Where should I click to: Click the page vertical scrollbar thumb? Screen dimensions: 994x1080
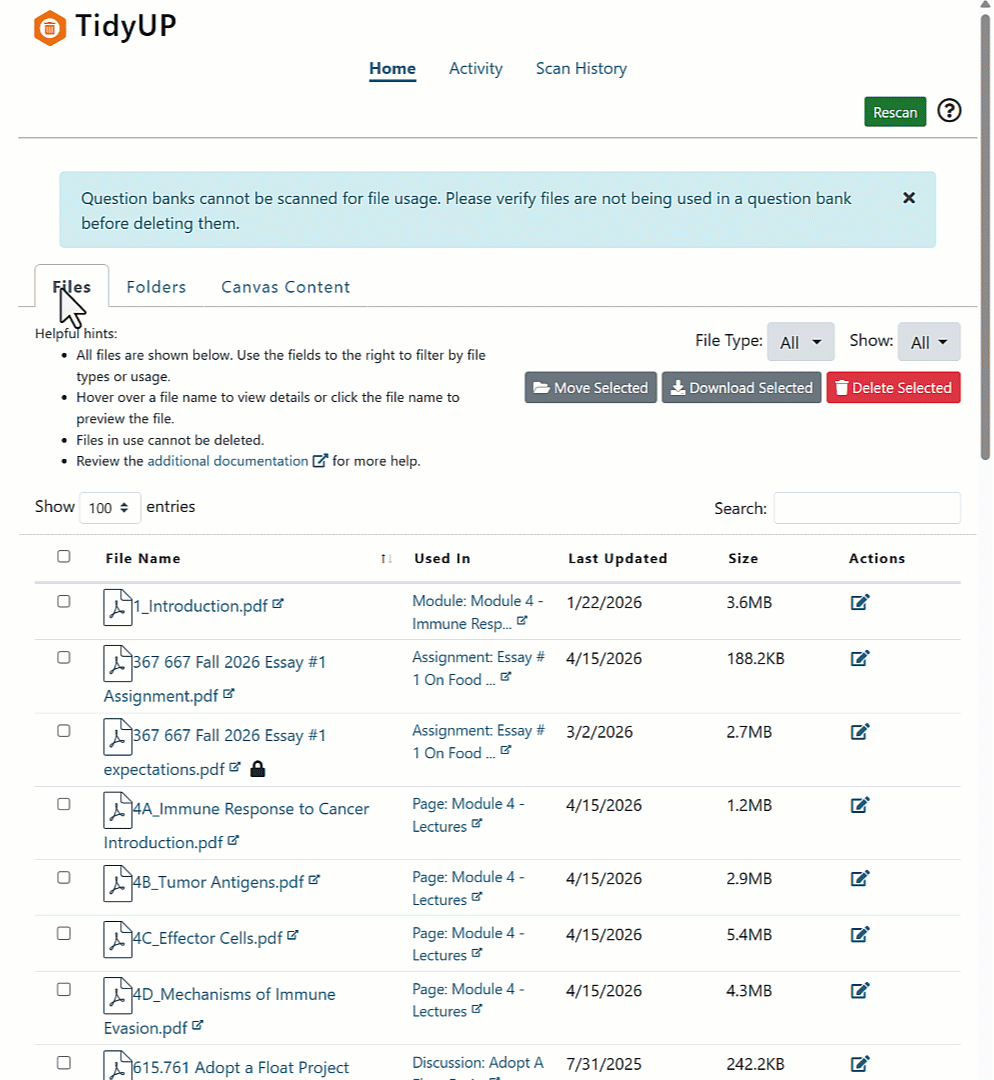[x=985, y=236]
